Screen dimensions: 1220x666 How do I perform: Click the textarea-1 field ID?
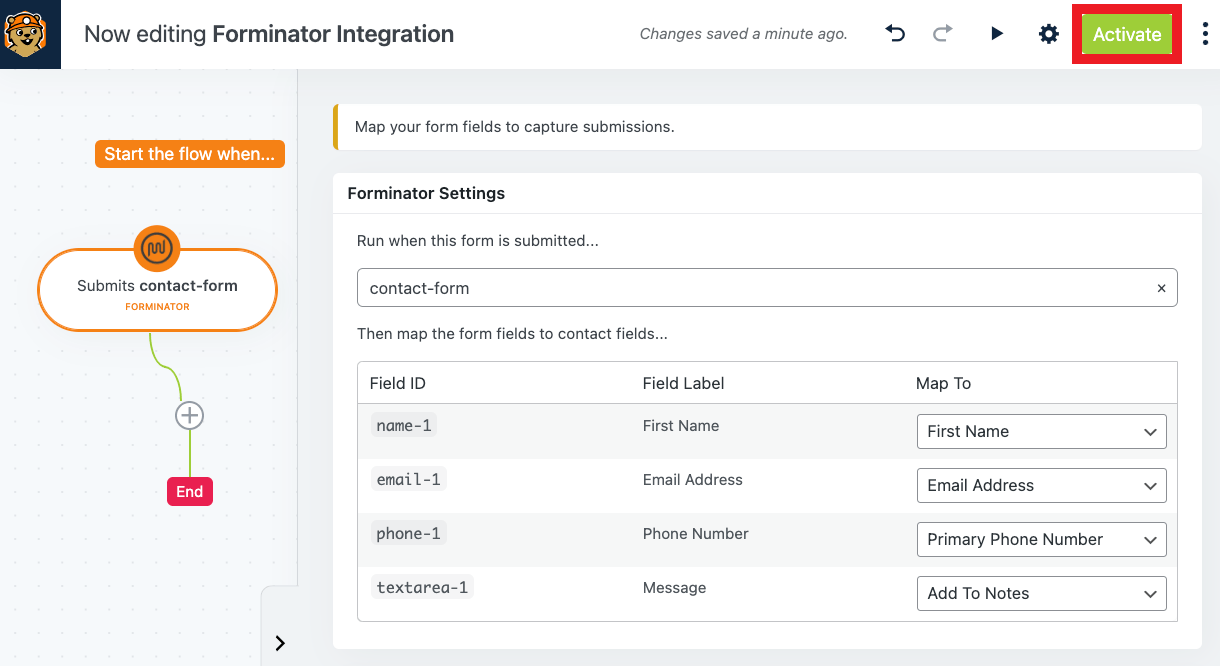[x=422, y=588]
